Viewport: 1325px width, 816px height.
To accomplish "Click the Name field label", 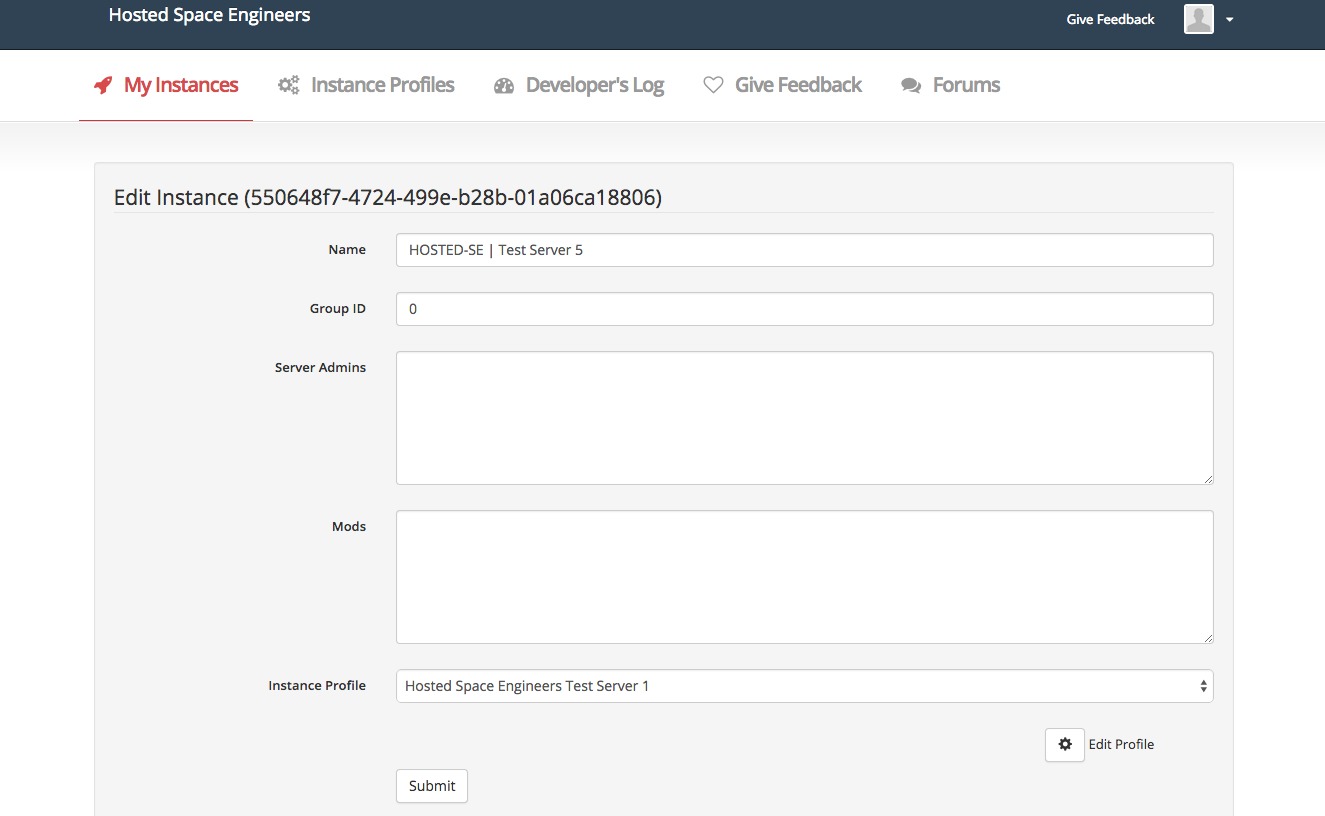I will [x=347, y=250].
